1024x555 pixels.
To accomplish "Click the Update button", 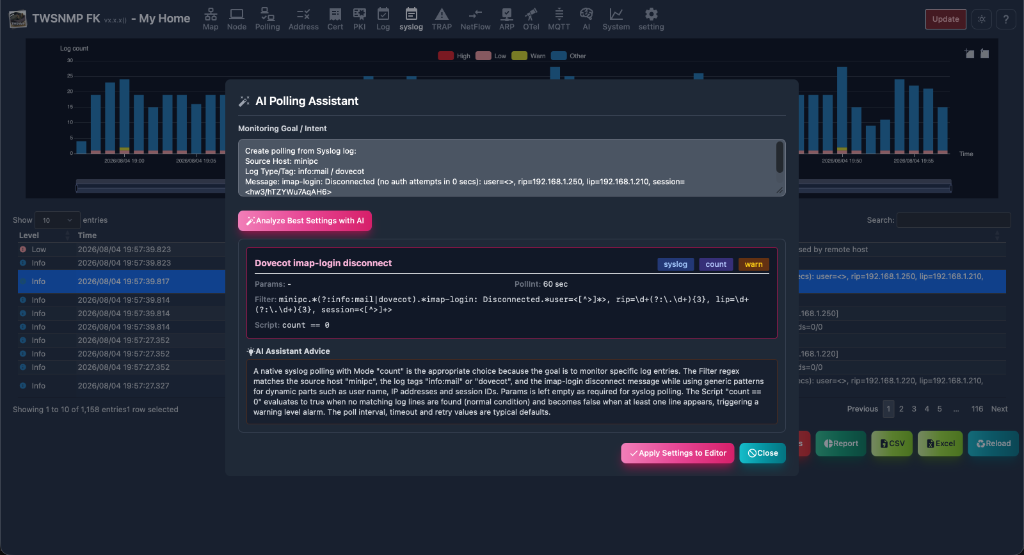I will [x=945, y=19].
